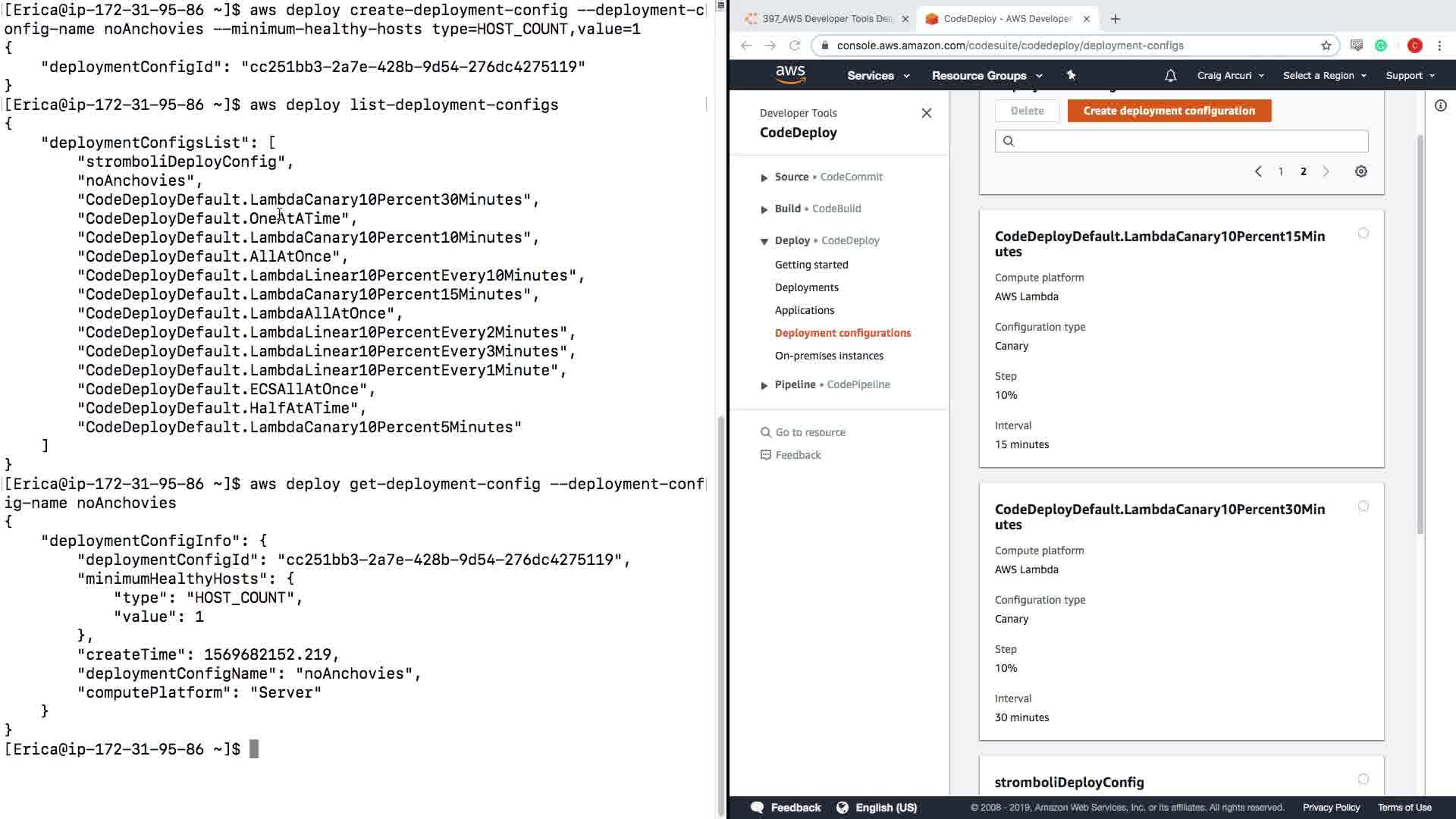Screen dimensions: 1456x819
Task: Open the info panel icon
Action: (x=1440, y=106)
